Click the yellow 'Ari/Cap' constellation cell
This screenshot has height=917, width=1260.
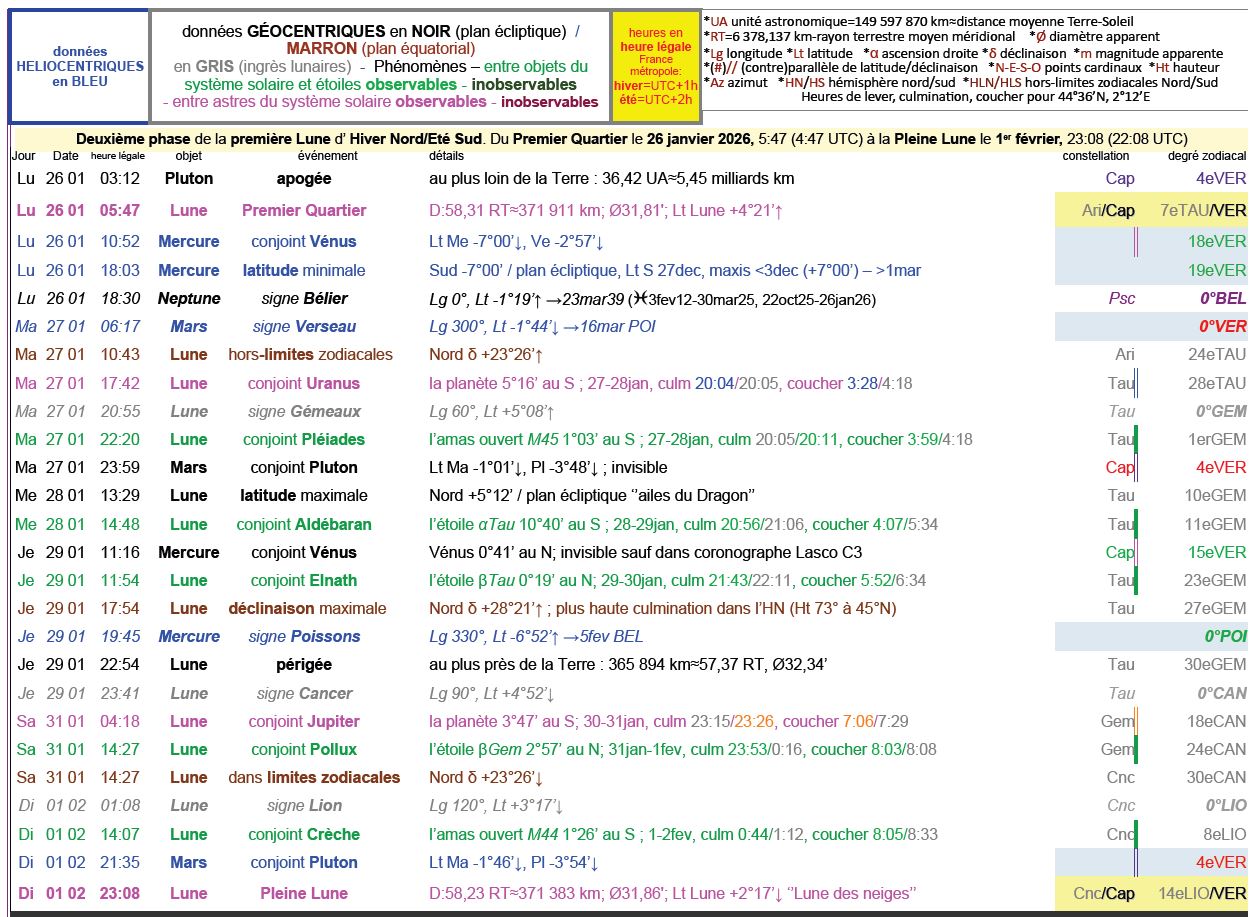pos(1108,210)
